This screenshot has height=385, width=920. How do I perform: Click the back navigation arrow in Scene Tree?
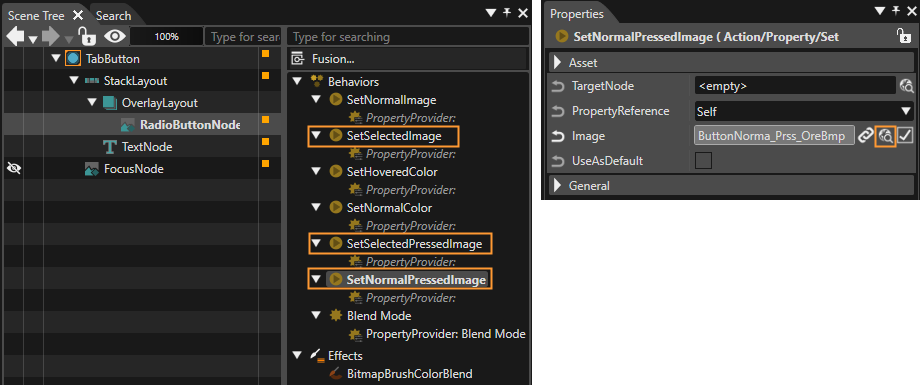(15, 36)
